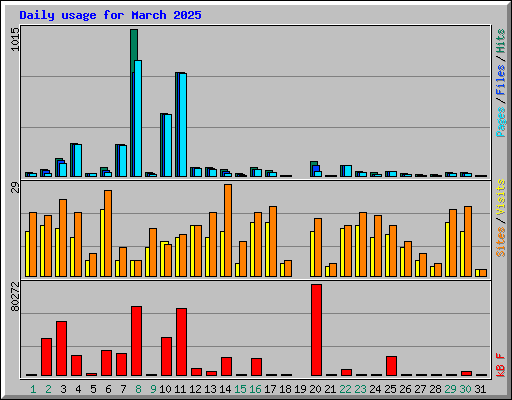Click day 6 on the date axis
This screenshot has height=400, width=512.
(x=108, y=389)
